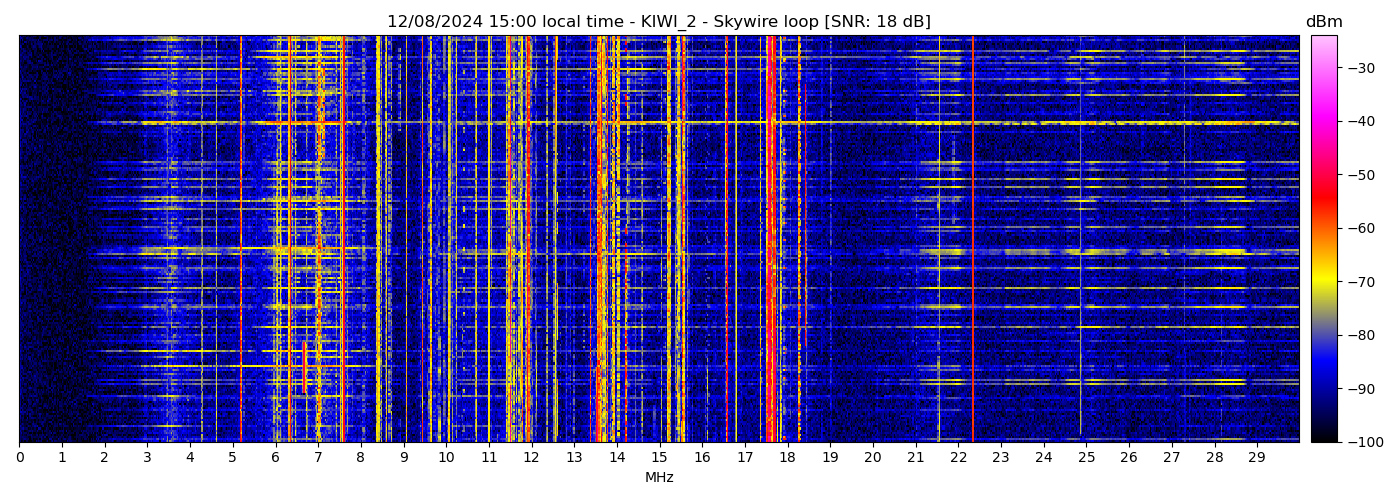Click the -30 colorbar tick label
Viewport: 1400px width, 500px height.
point(1359,68)
